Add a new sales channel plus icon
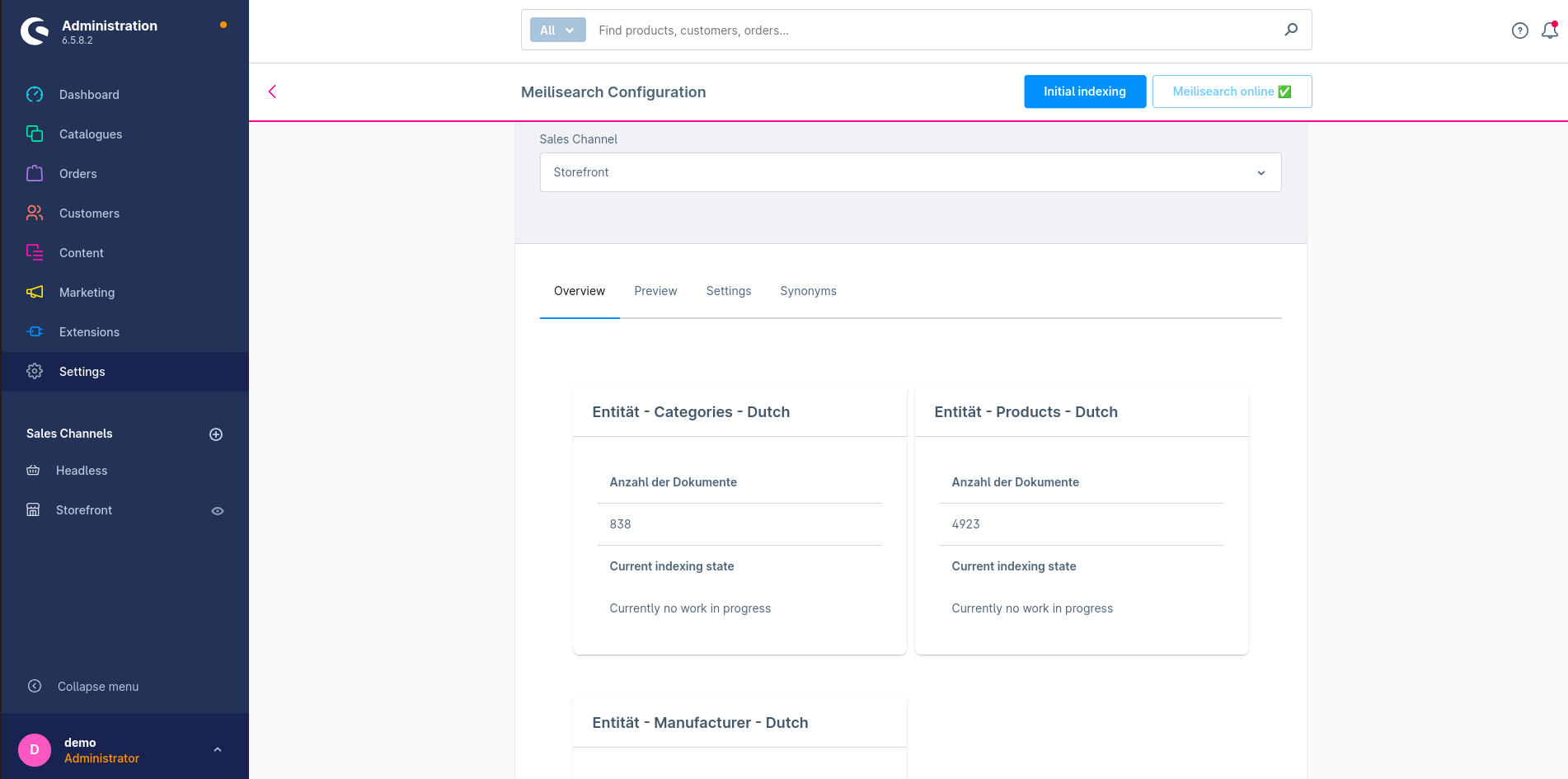This screenshot has height=779, width=1568. [216, 434]
